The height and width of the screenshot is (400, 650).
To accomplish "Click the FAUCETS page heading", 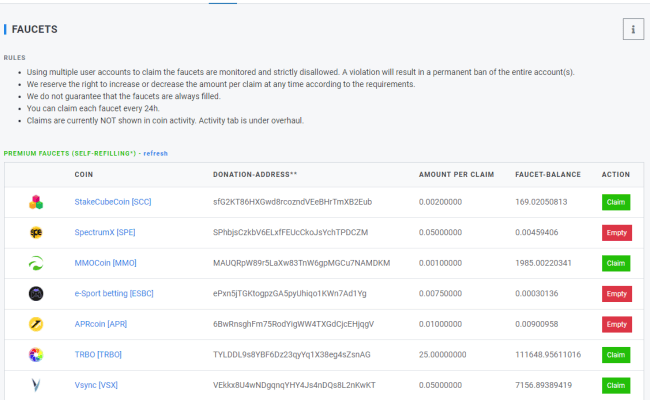I will [34, 29].
